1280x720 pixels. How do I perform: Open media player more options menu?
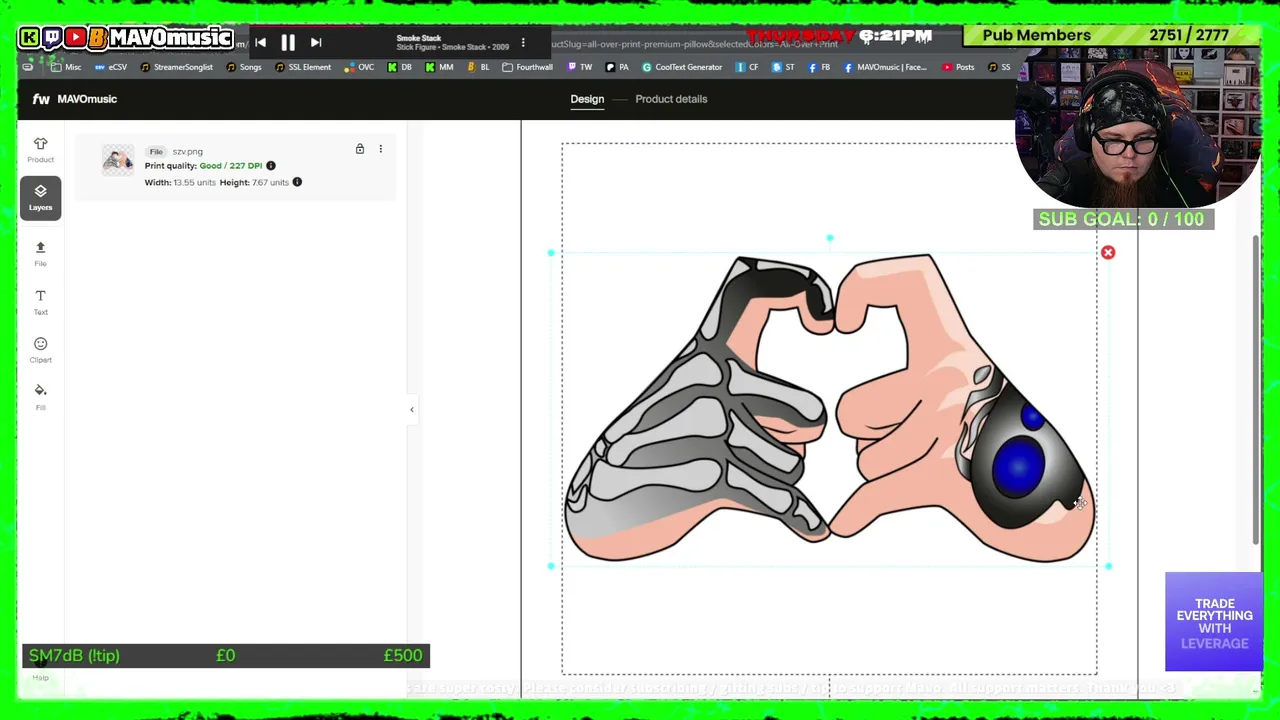[x=523, y=42]
